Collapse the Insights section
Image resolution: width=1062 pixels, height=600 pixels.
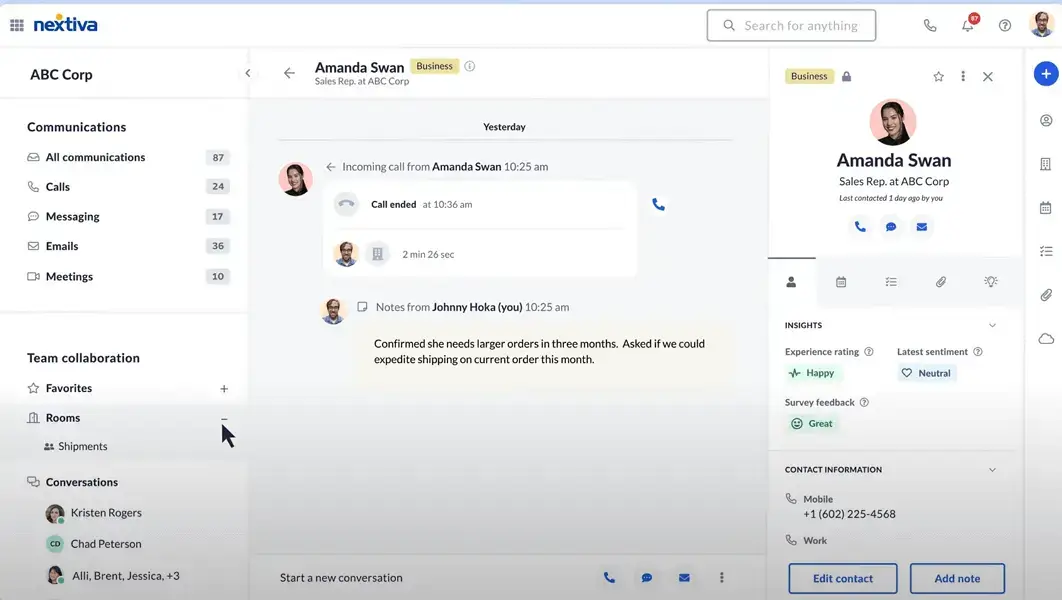click(992, 325)
